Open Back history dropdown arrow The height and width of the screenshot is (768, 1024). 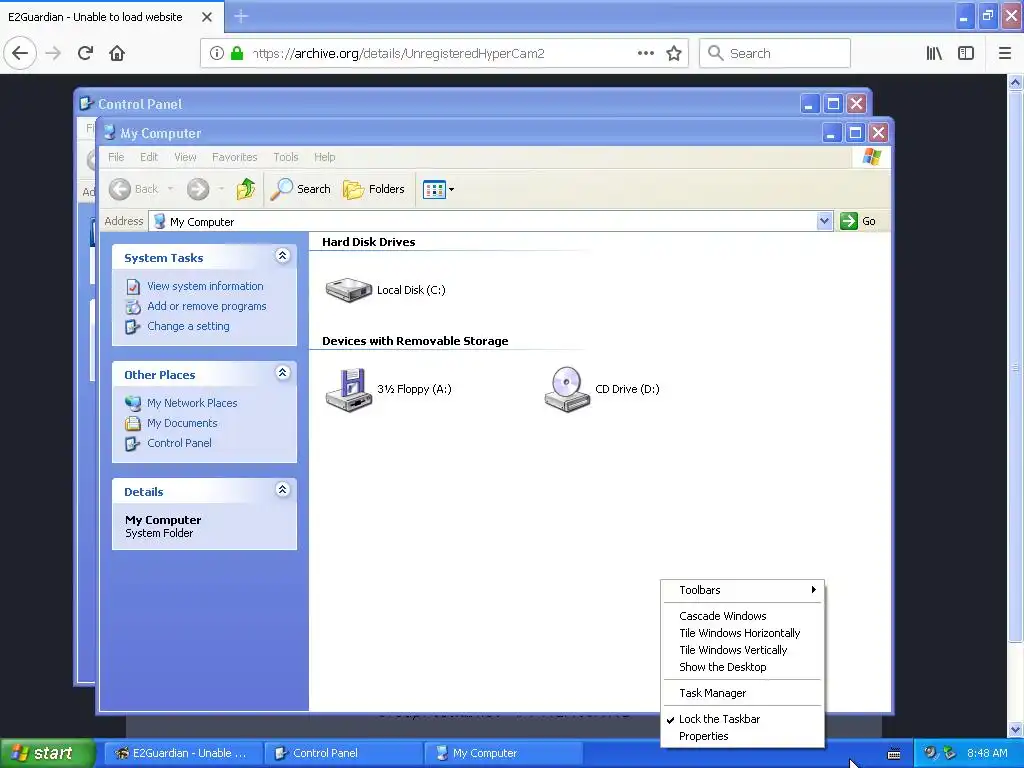pos(170,189)
